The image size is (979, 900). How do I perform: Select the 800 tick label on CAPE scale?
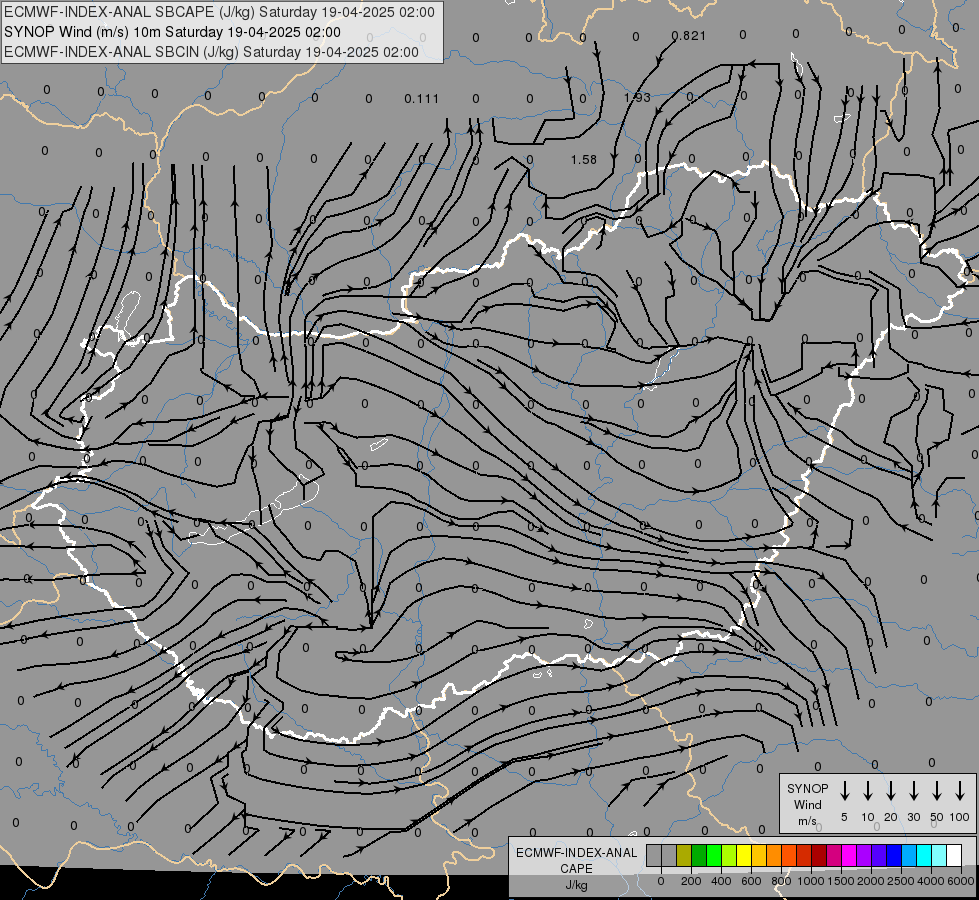[x=781, y=881]
